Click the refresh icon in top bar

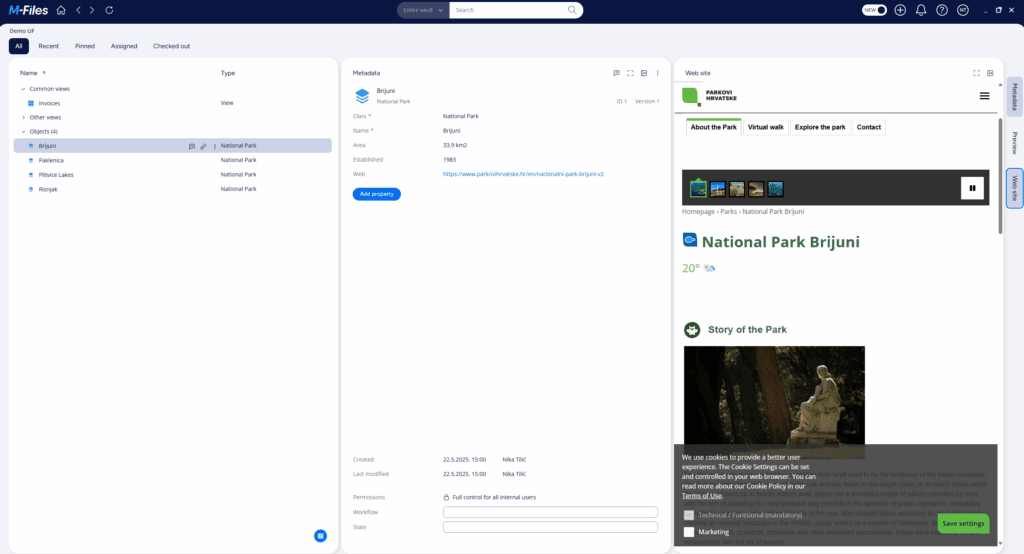point(109,10)
